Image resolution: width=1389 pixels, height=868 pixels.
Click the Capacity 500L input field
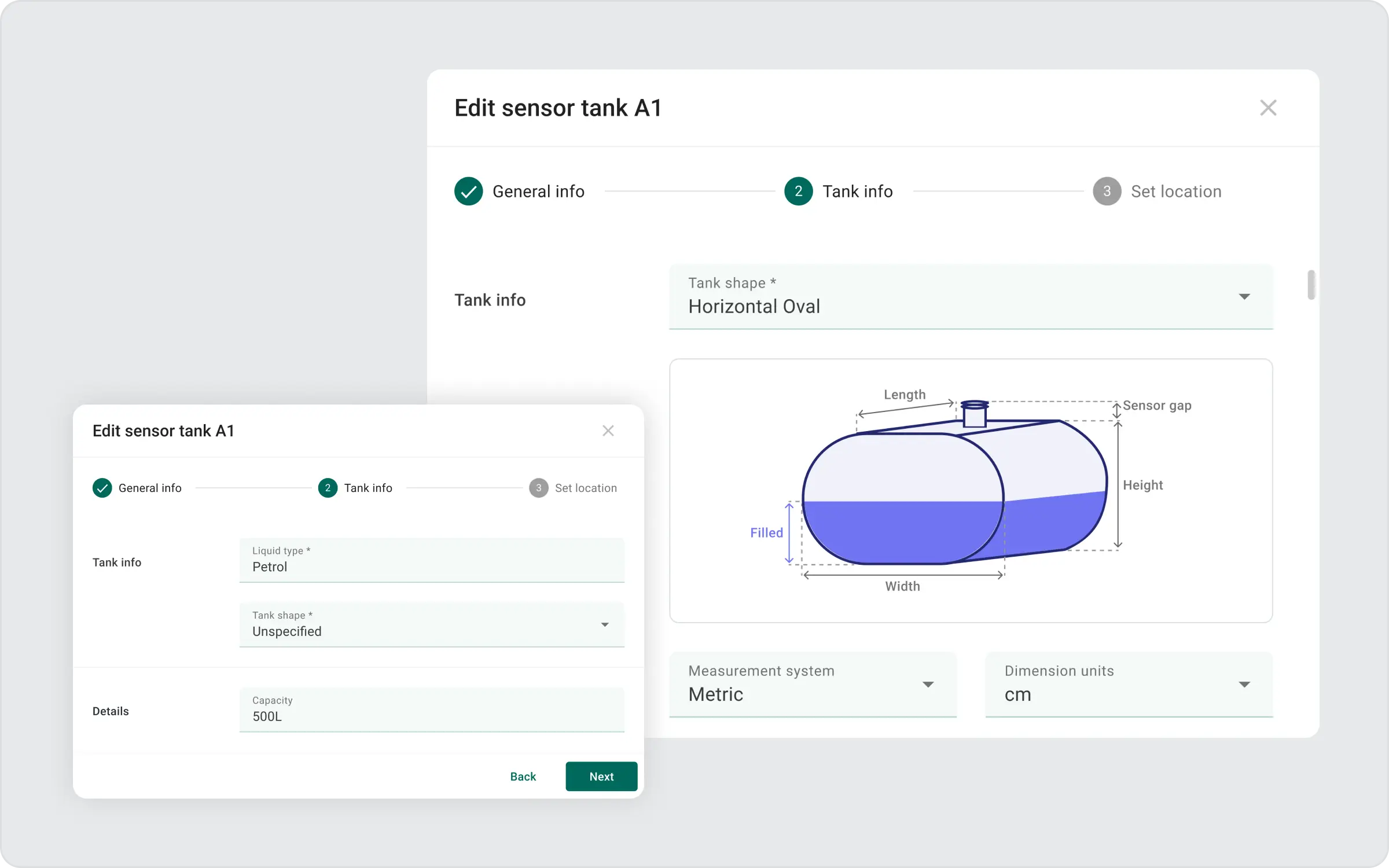[x=432, y=710]
